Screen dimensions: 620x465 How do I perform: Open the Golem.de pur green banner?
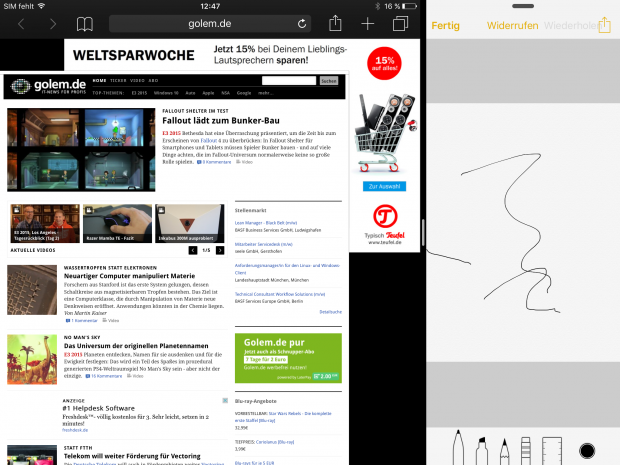(288, 358)
